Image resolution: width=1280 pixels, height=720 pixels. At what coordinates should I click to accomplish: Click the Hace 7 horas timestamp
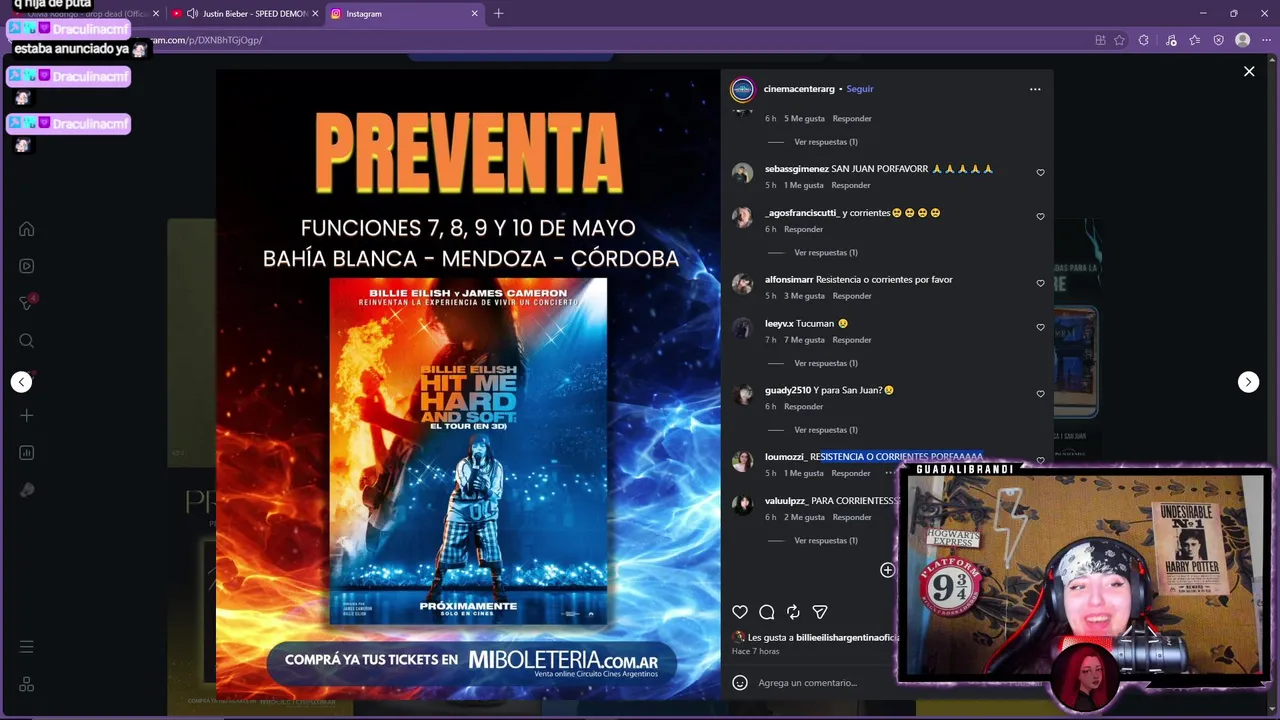pyautogui.click(x=756, y=652)
